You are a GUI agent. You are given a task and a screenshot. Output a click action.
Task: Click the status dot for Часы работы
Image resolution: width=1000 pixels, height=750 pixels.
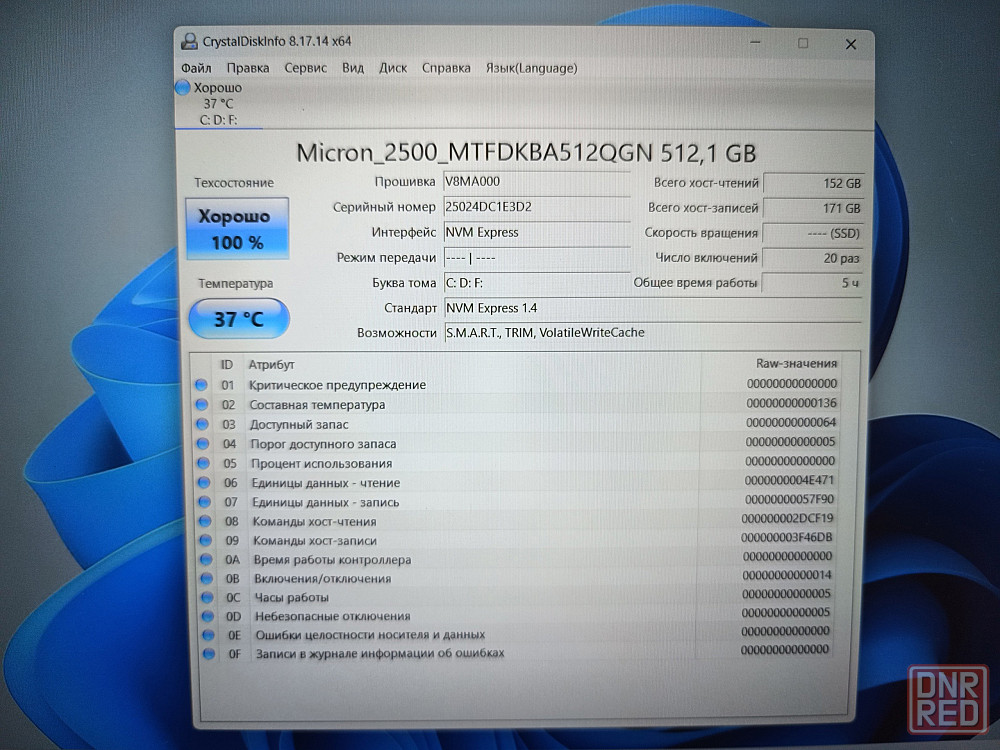[207, 598]
